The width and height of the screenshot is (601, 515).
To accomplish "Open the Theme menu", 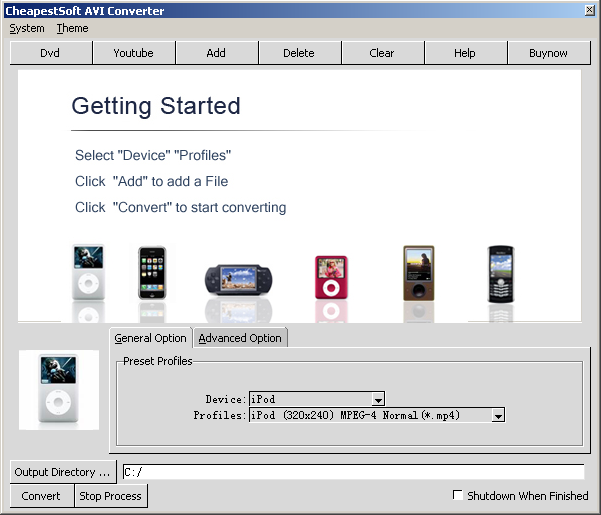I will (x=72, y=28).
